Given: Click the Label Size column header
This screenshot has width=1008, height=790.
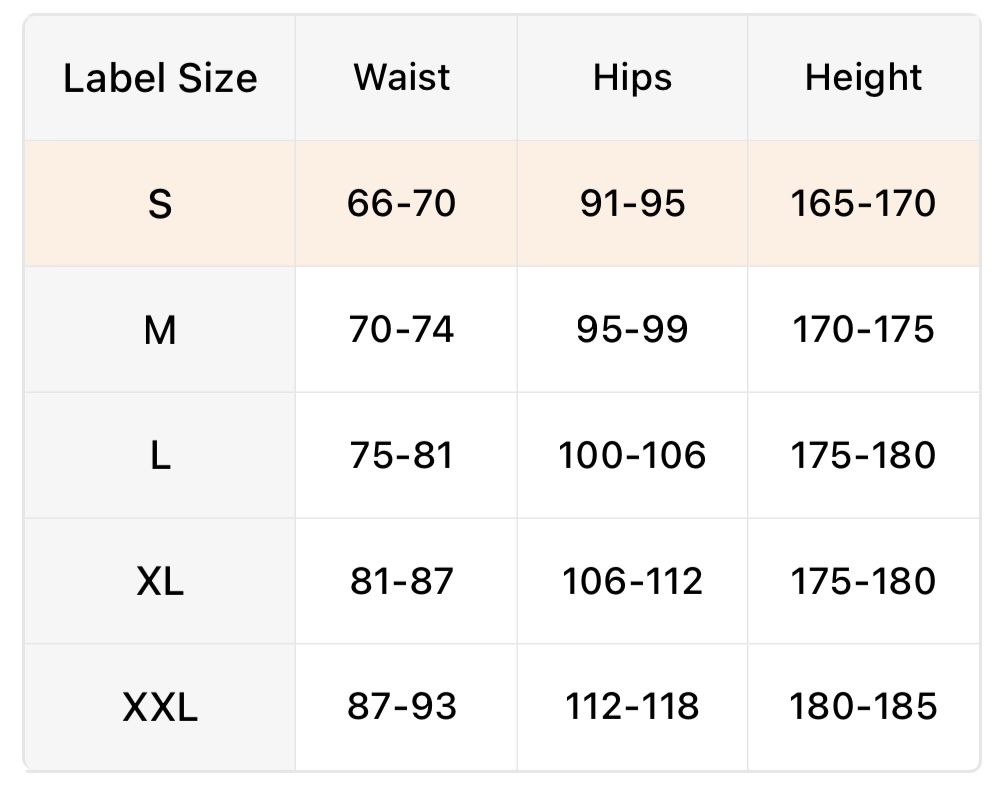Looking at the screenshot, I should click(x=160, y=78).
